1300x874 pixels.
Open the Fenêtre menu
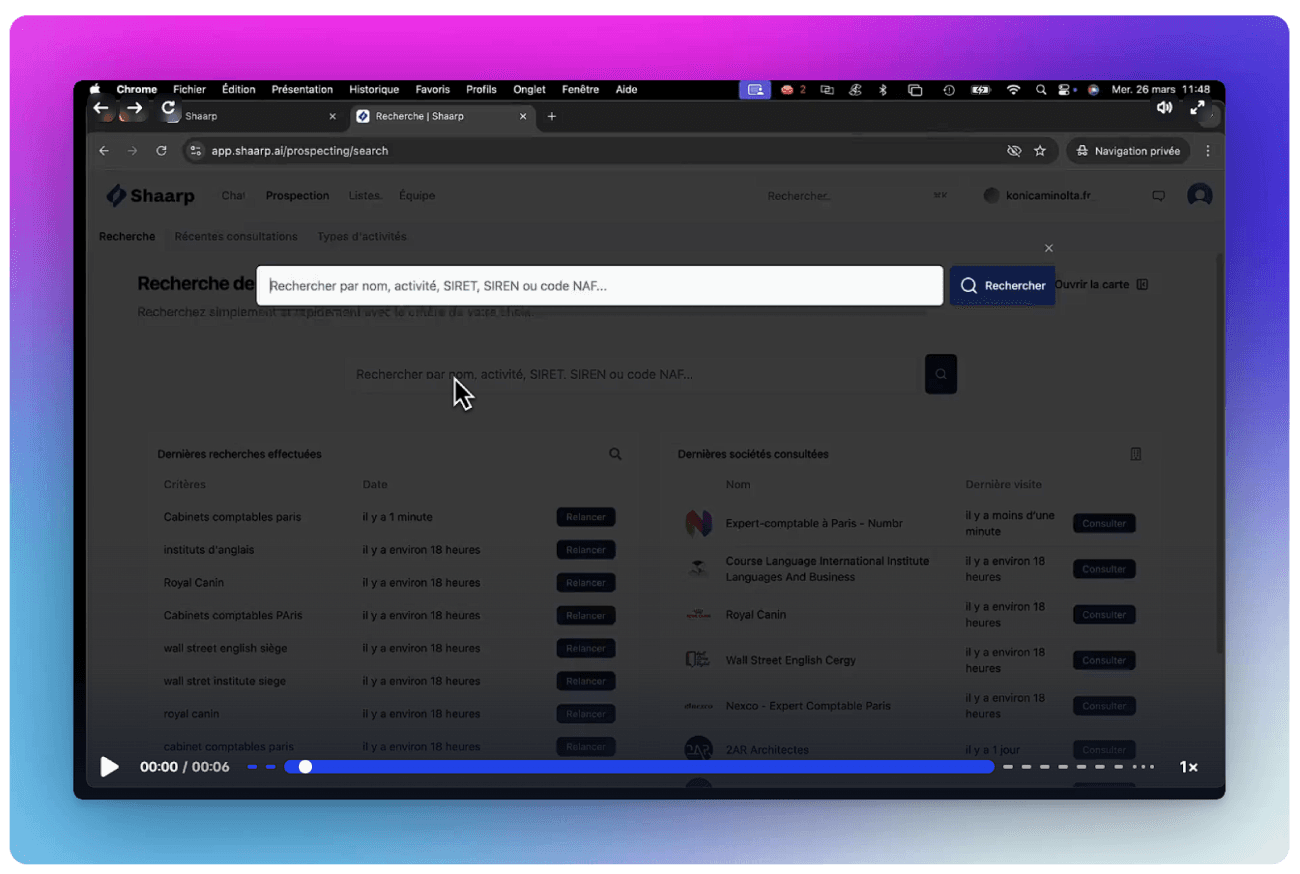point(580,89)
